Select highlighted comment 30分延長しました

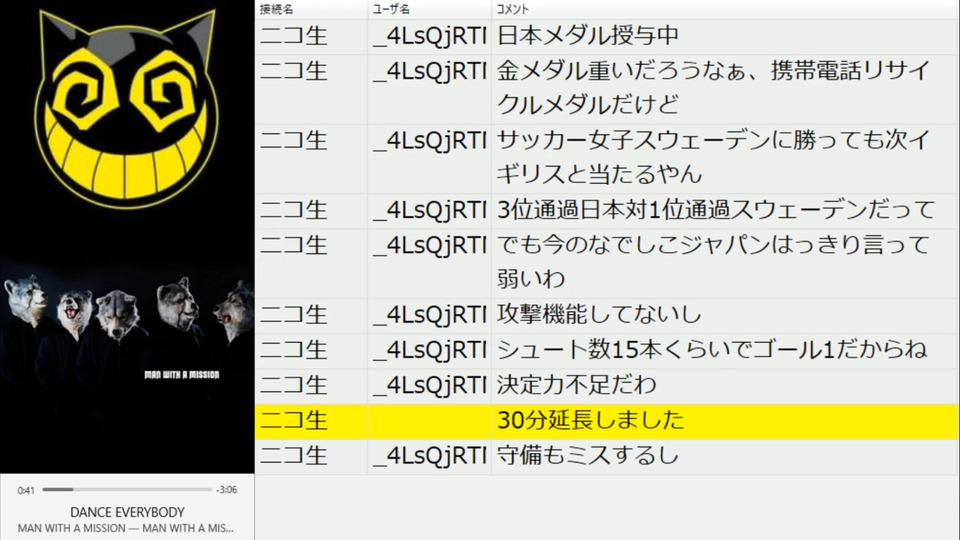coord(590,421)
